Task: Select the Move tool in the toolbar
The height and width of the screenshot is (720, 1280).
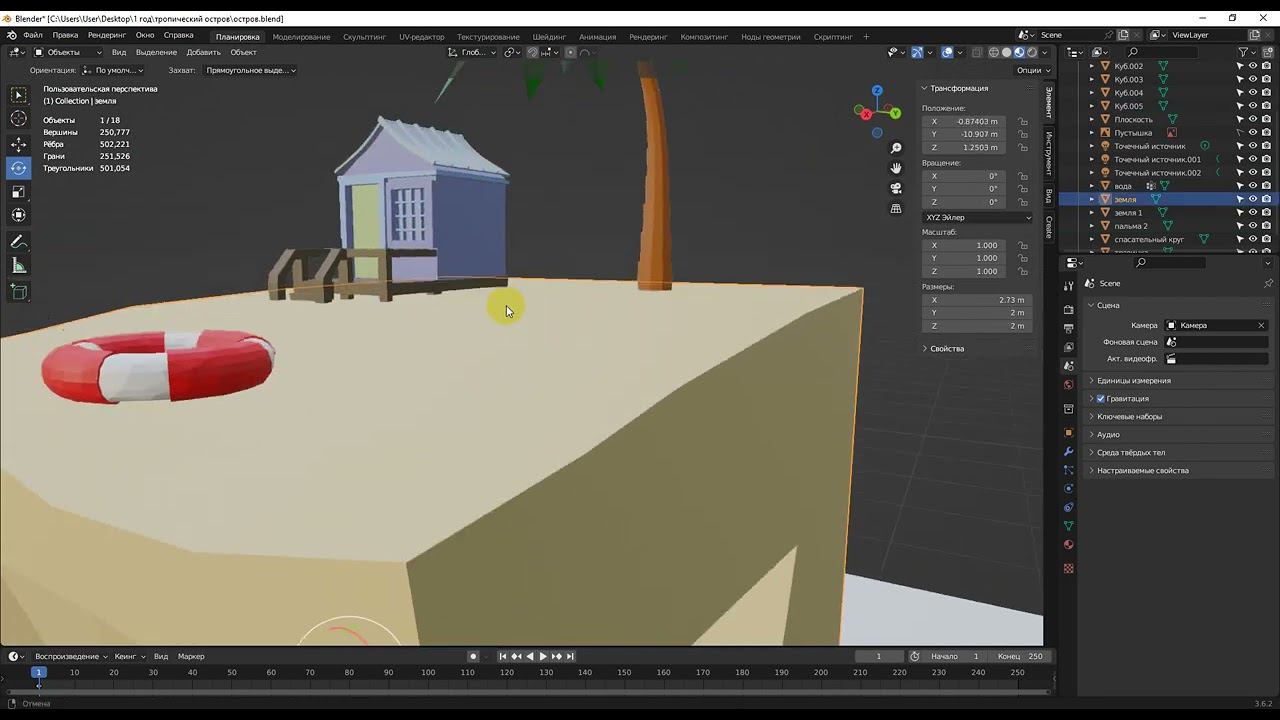Action: pyautogui.click(x=19, y=144)
